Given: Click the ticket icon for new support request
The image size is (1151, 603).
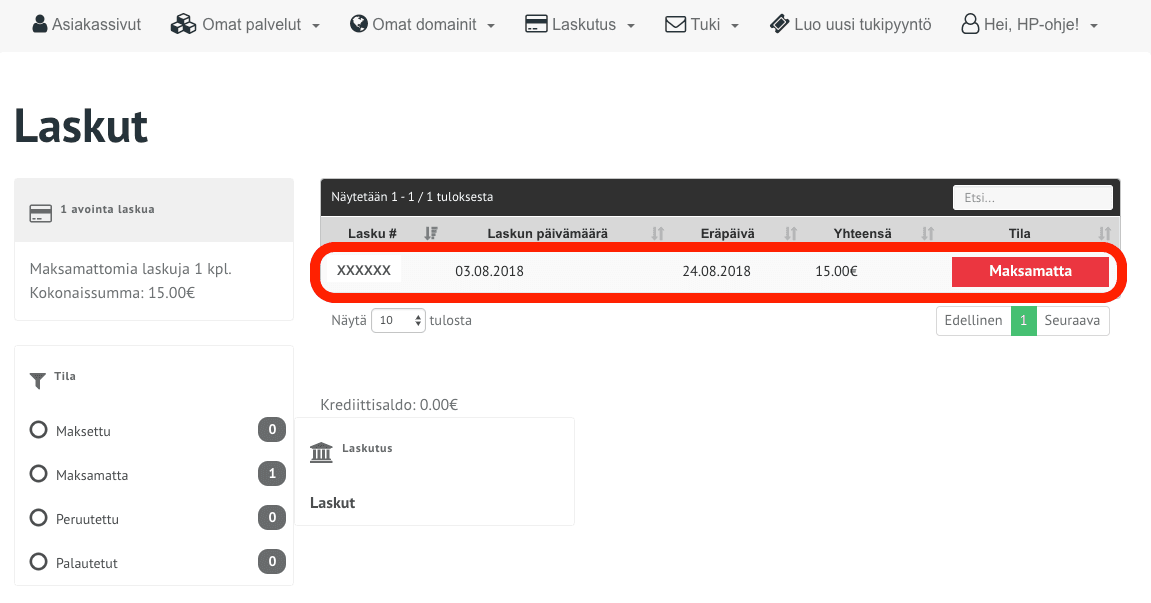Looking at the screenshot, I should (x=780, y=24).
